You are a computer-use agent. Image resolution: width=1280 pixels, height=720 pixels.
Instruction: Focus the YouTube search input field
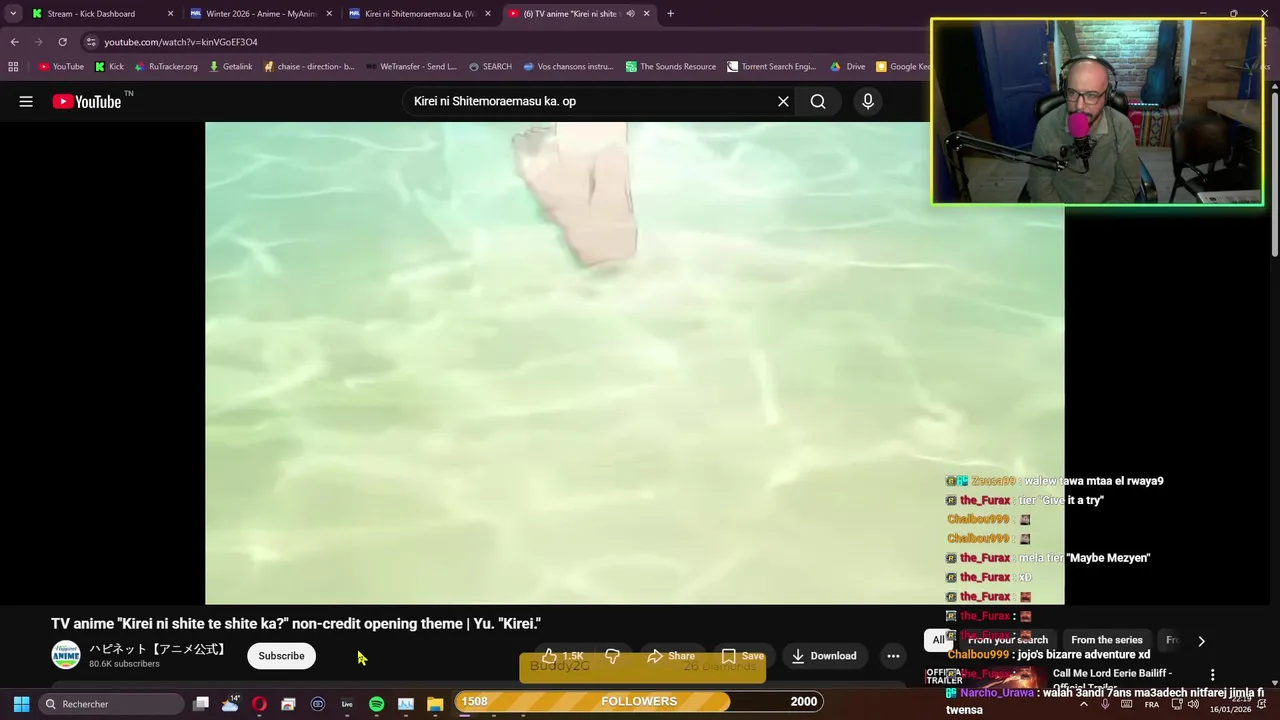(x=590, y=101)
